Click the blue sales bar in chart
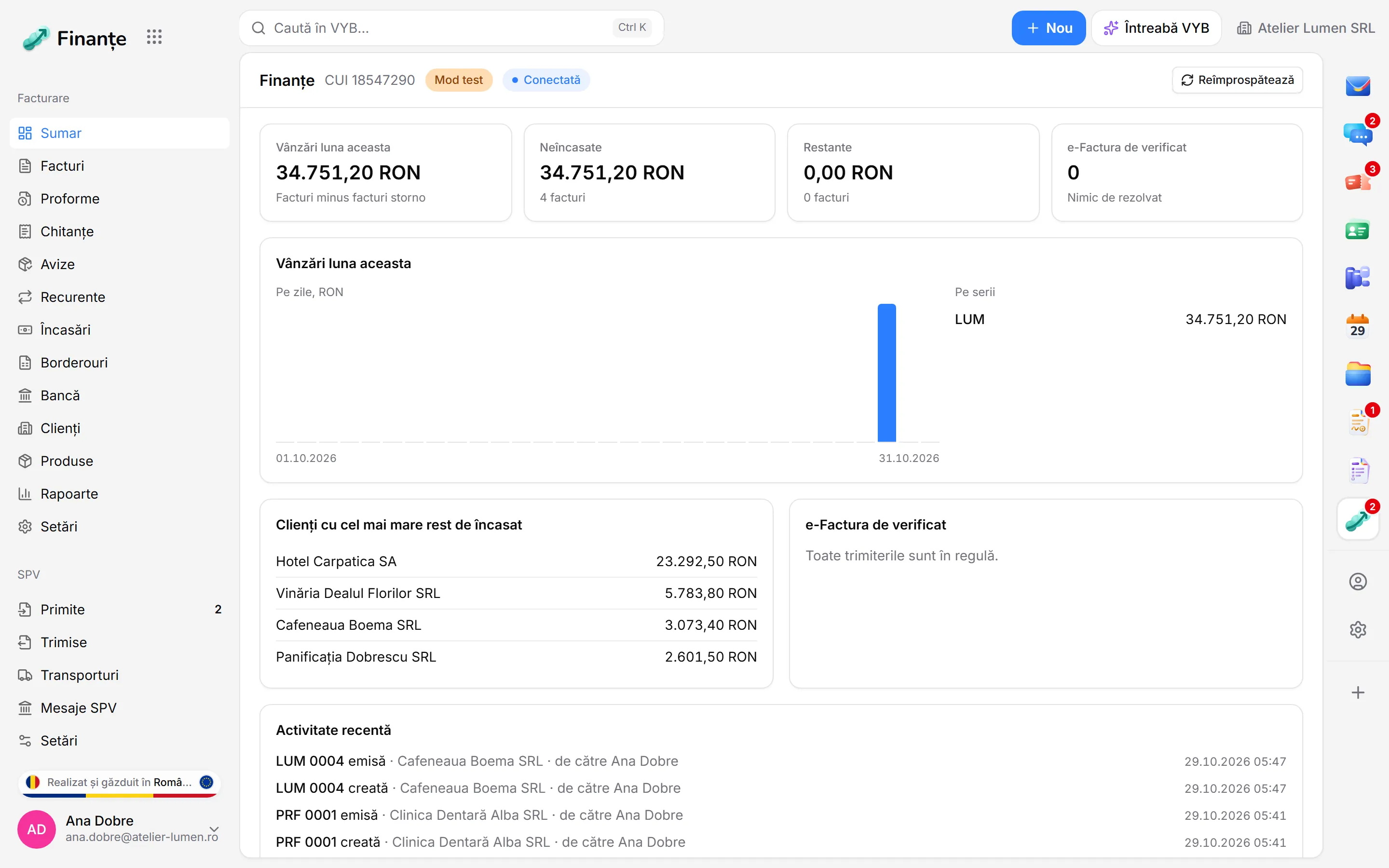Screen dimensions: 1389x868 point(886,373)
